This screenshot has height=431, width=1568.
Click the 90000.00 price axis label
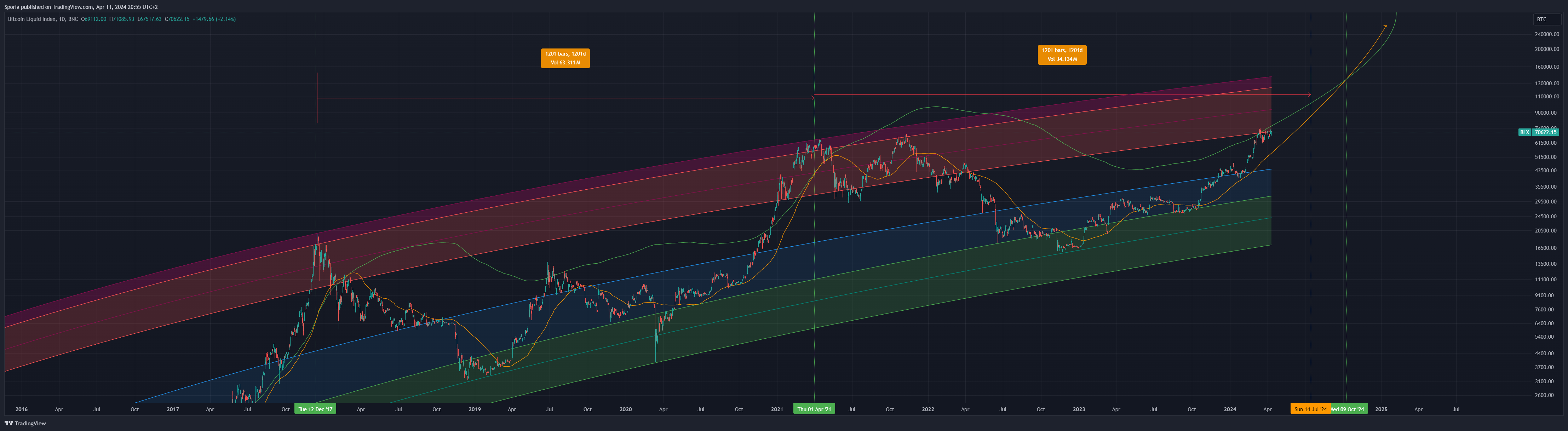point(1547,113)
